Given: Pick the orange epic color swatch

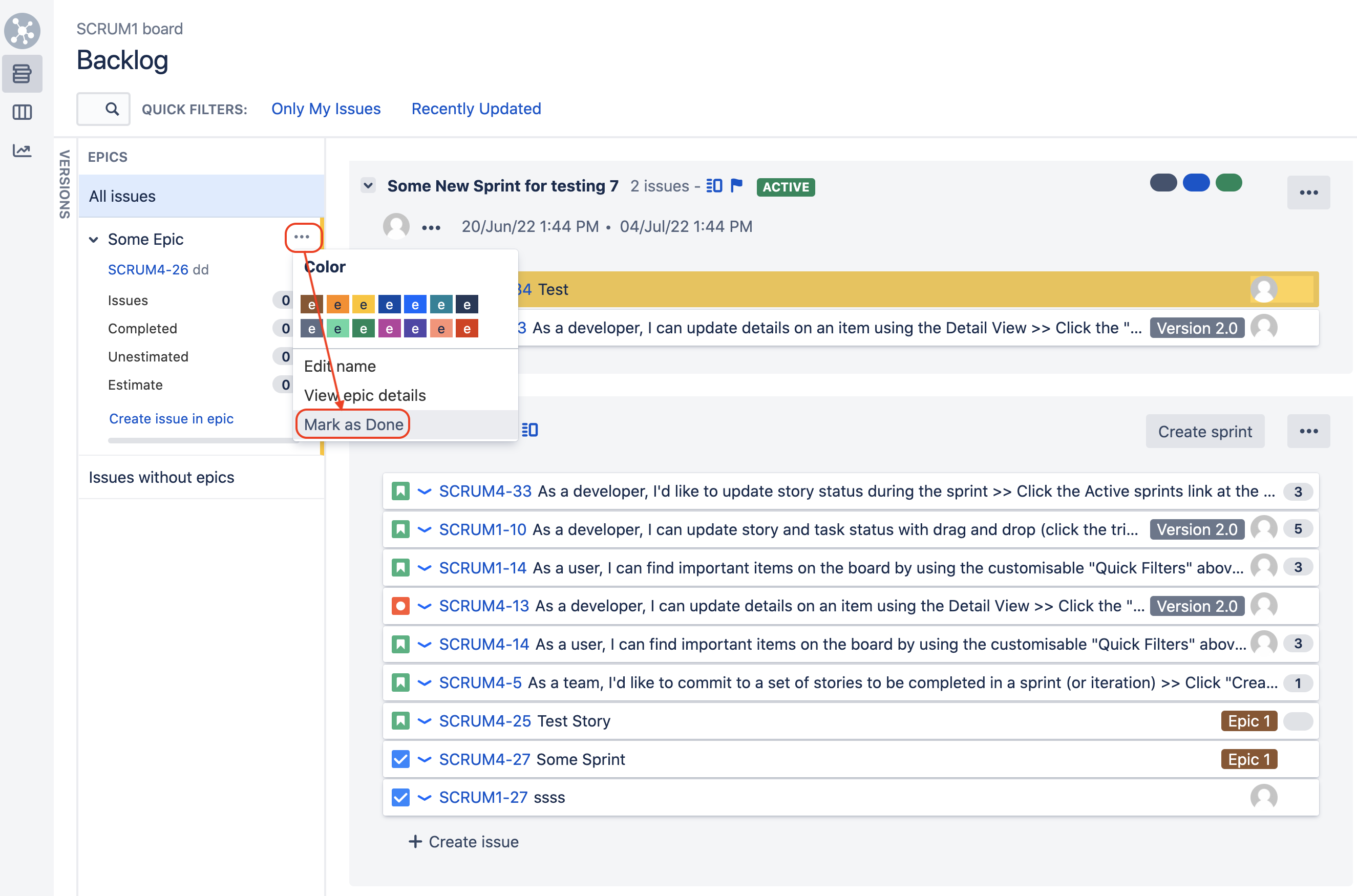Looking at the screenshot, I should point(337,305).
